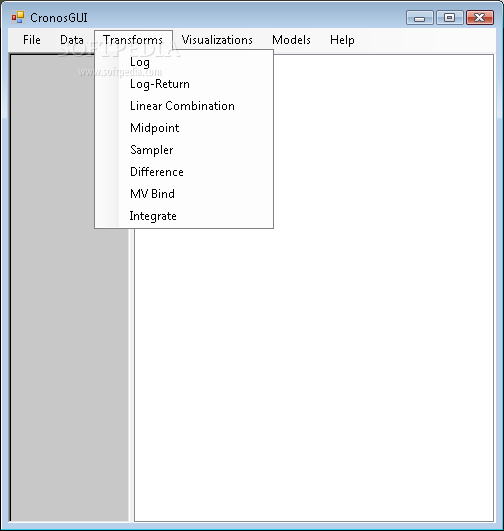Choose the Integrate transform

(x=184, y=216)
